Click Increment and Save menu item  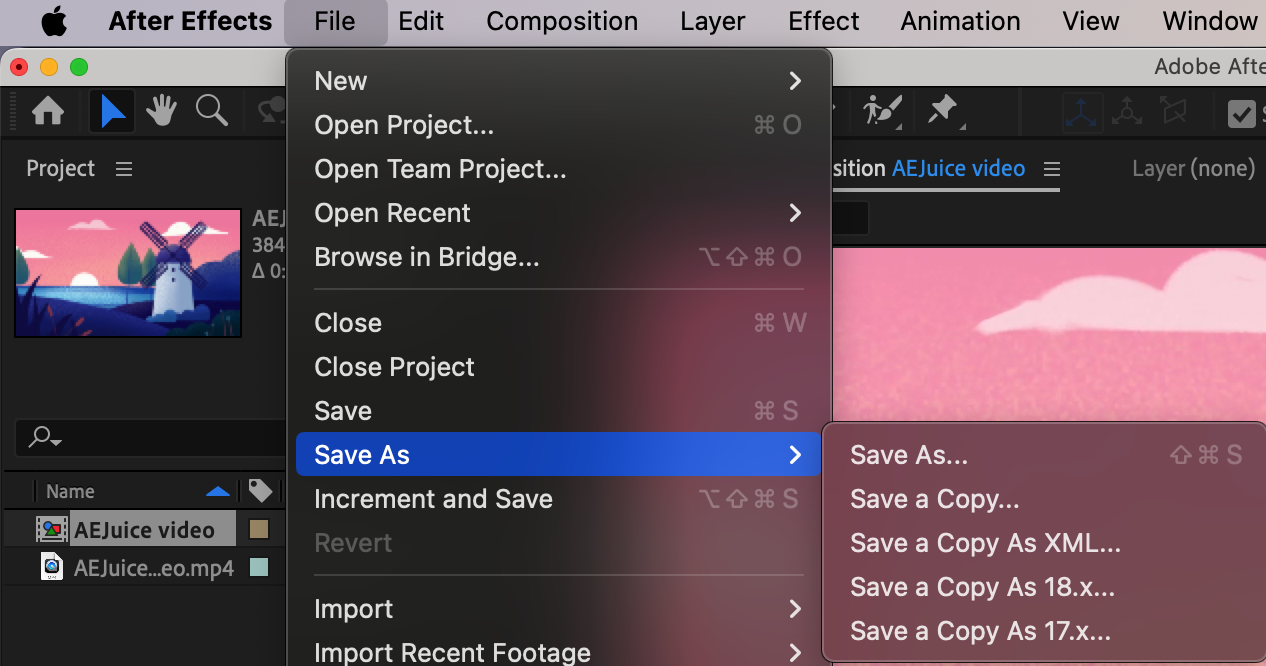click(x=433, y=499)
